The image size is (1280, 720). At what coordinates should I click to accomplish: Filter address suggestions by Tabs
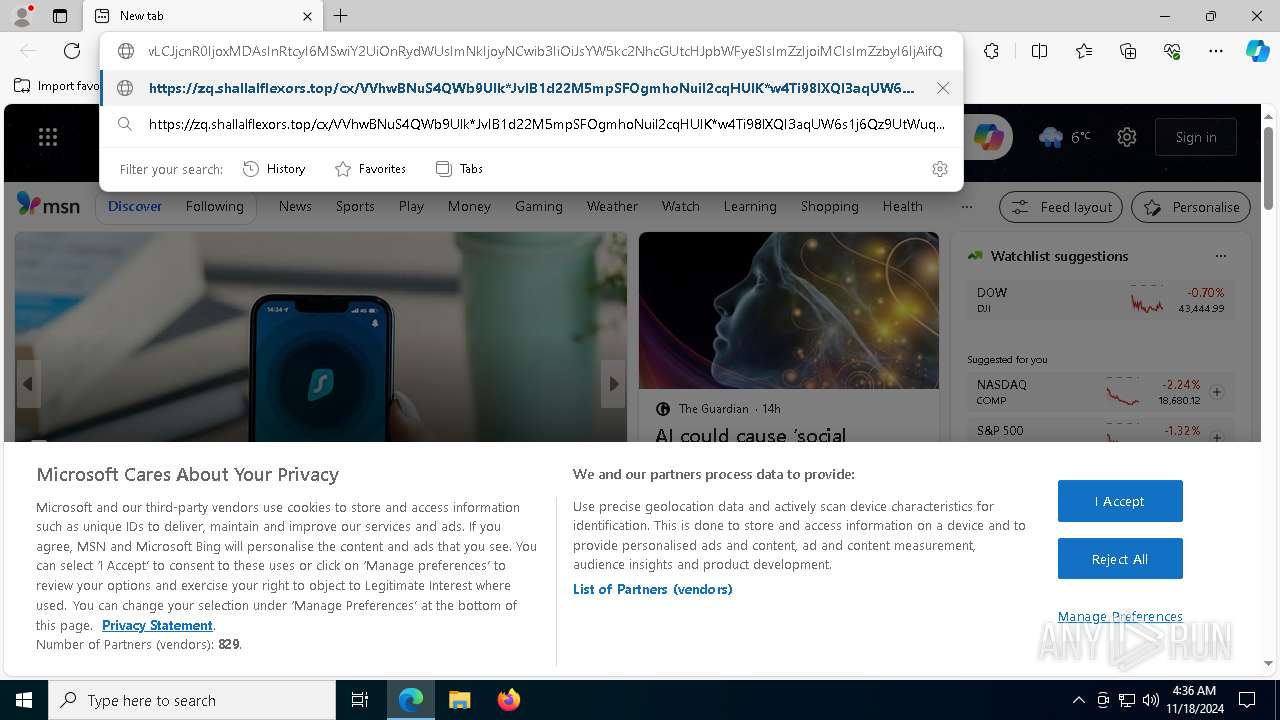coord(459,169)
